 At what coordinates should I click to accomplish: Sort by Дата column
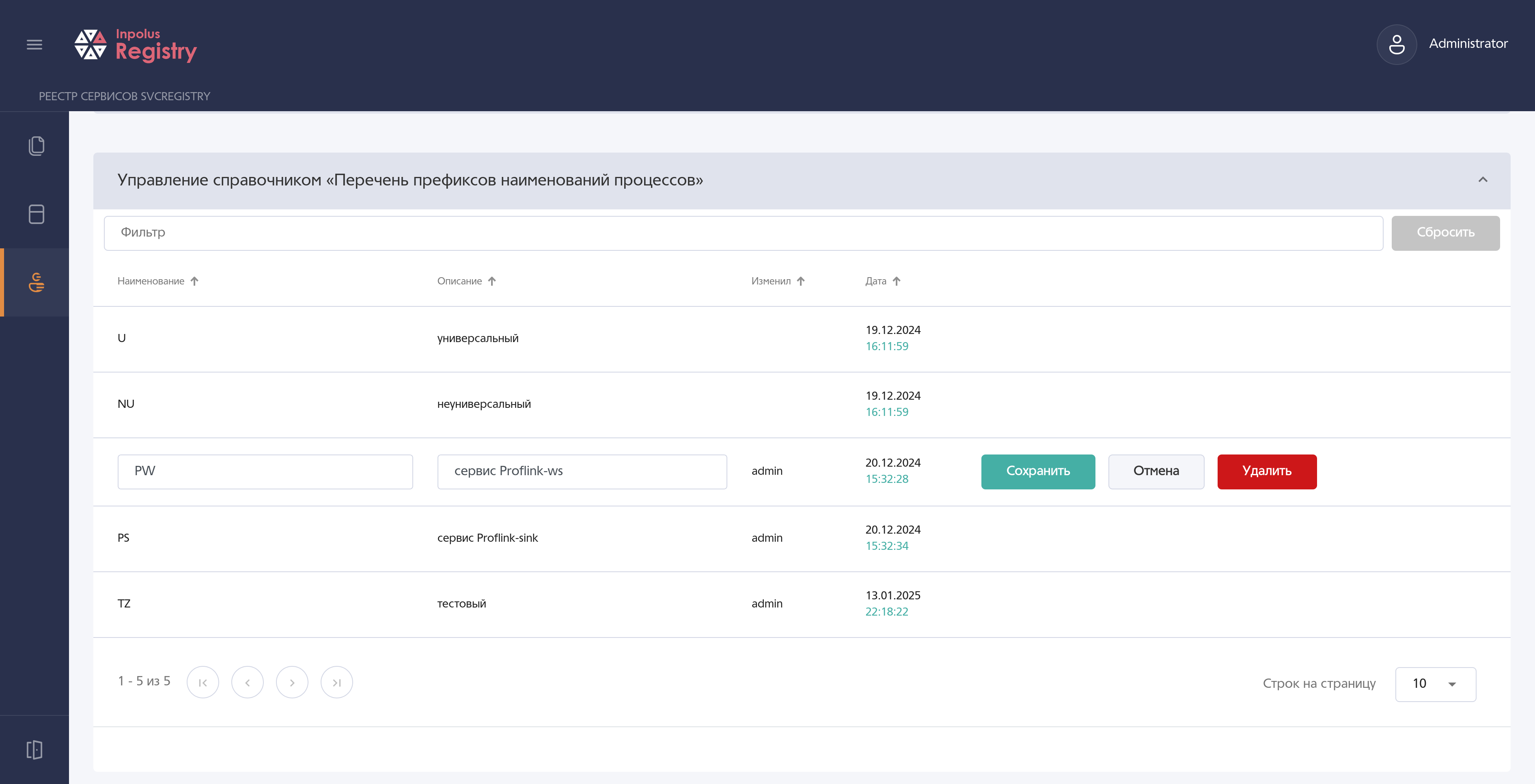point(896,281)
